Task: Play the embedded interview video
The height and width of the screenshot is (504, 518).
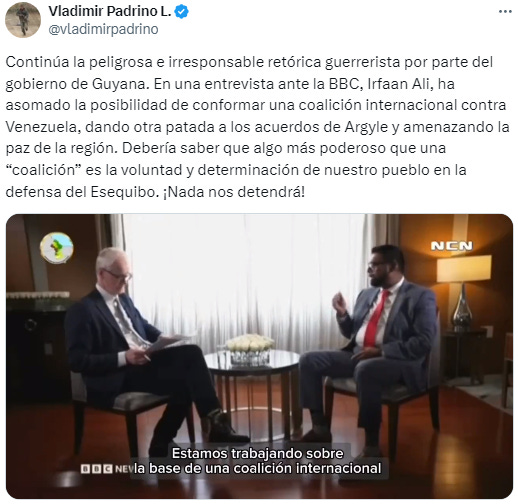Action: [x=259, y=356]
